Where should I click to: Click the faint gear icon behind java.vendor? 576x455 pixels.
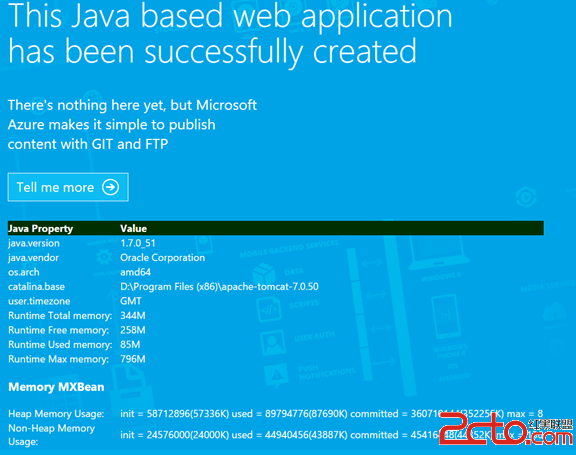point(104,257)
